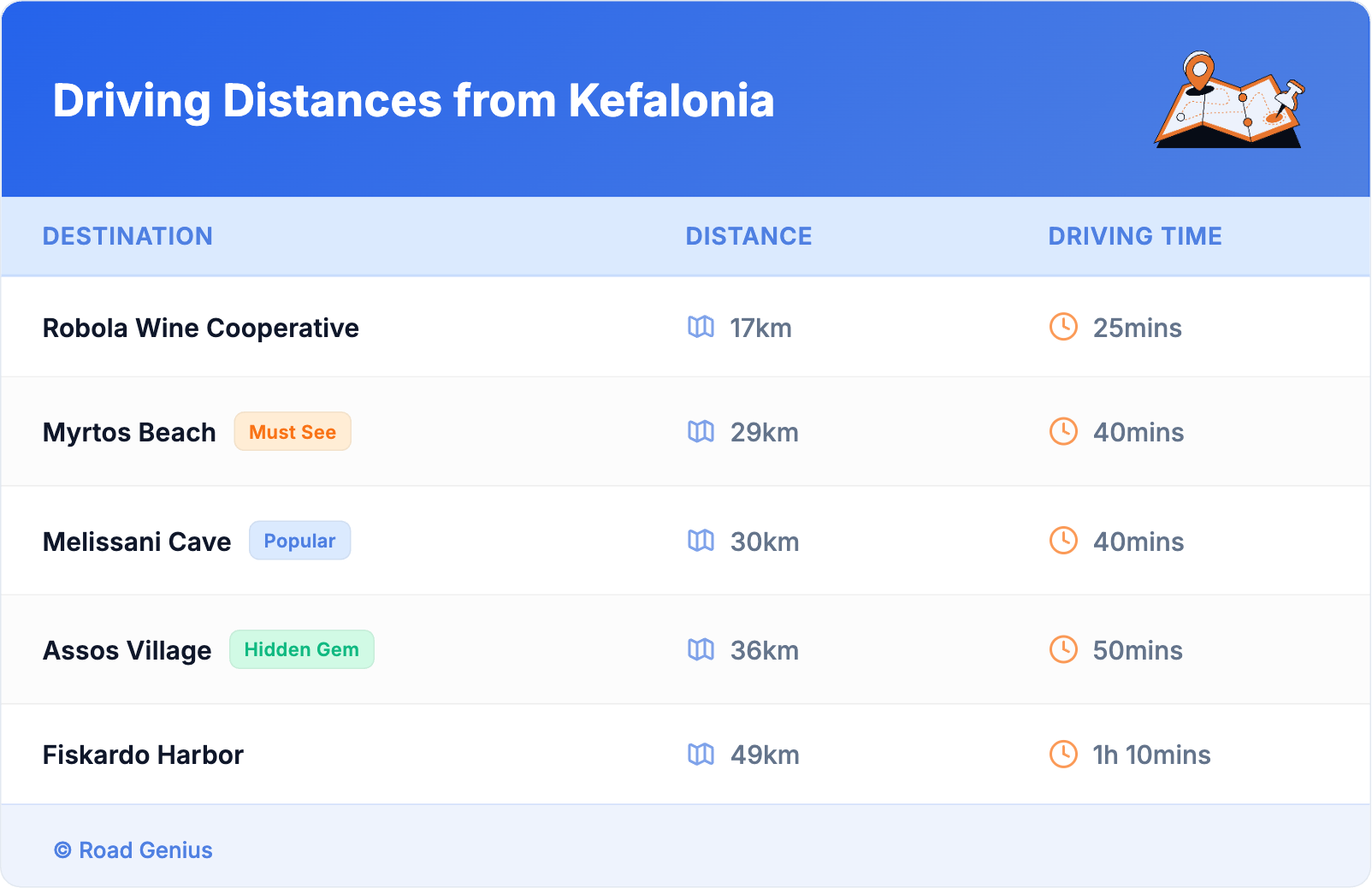Viewport: 1372px width, 888px height.
Task: Click the Destination column header
Action: 127,236
